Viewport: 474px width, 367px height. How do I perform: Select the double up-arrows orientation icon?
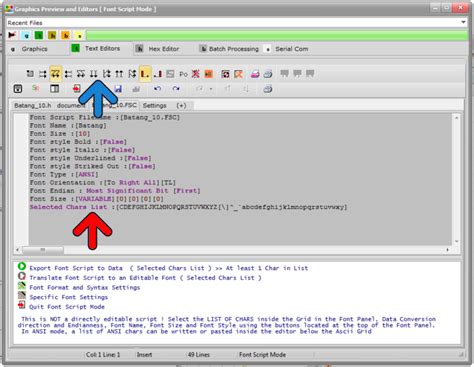119,74
